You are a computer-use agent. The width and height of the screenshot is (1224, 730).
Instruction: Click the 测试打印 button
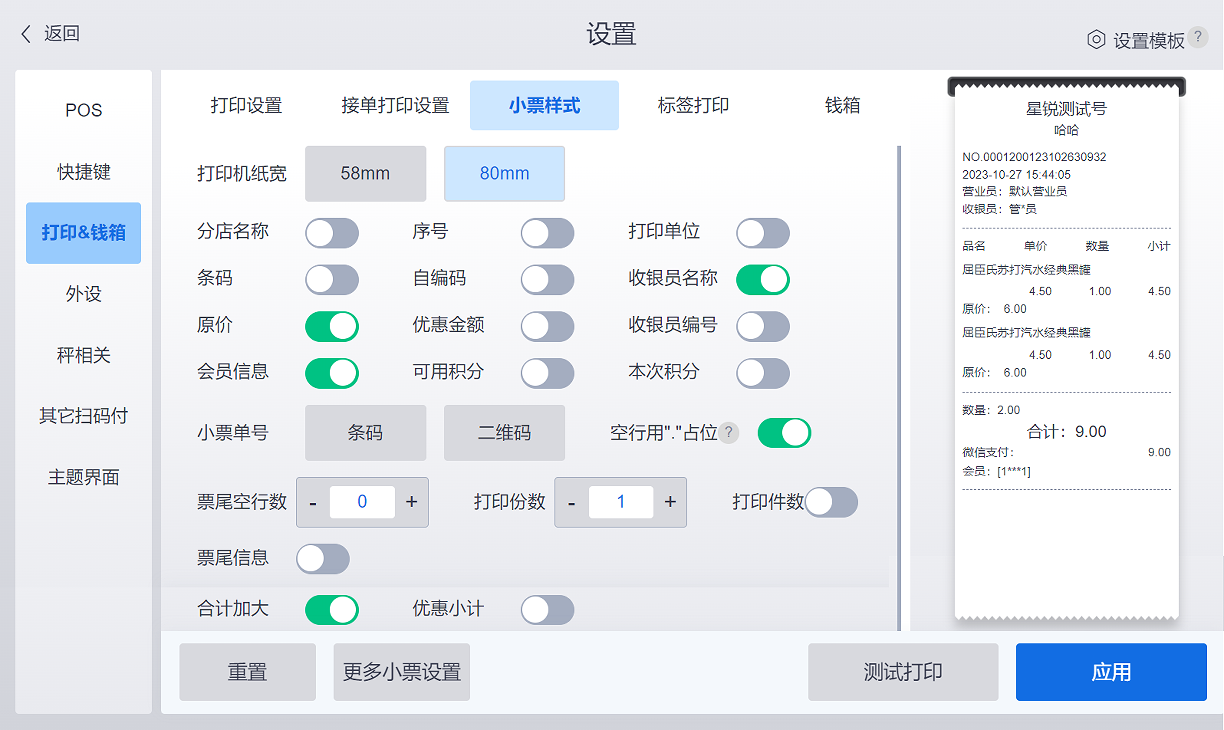coord(903,672)
